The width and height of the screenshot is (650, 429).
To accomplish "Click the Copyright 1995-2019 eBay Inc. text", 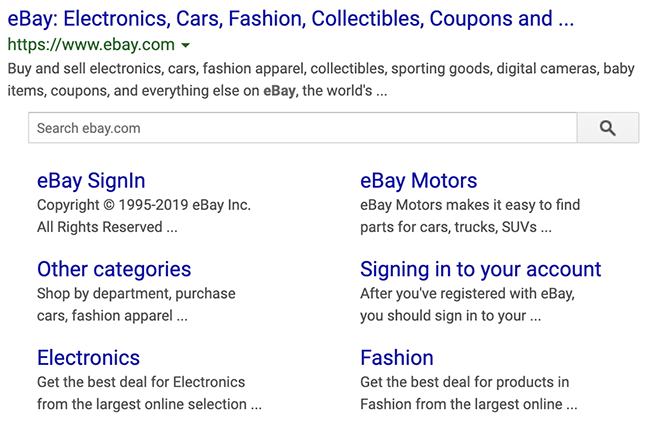I will tap(144, 205).
